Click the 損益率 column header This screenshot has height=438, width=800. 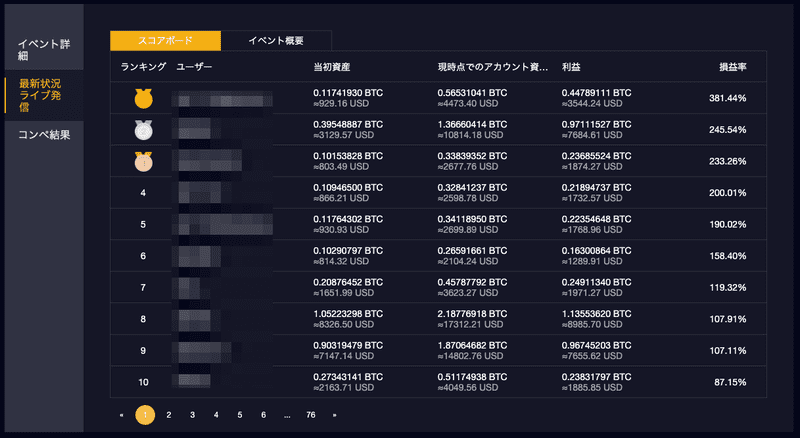click(733, 67)
